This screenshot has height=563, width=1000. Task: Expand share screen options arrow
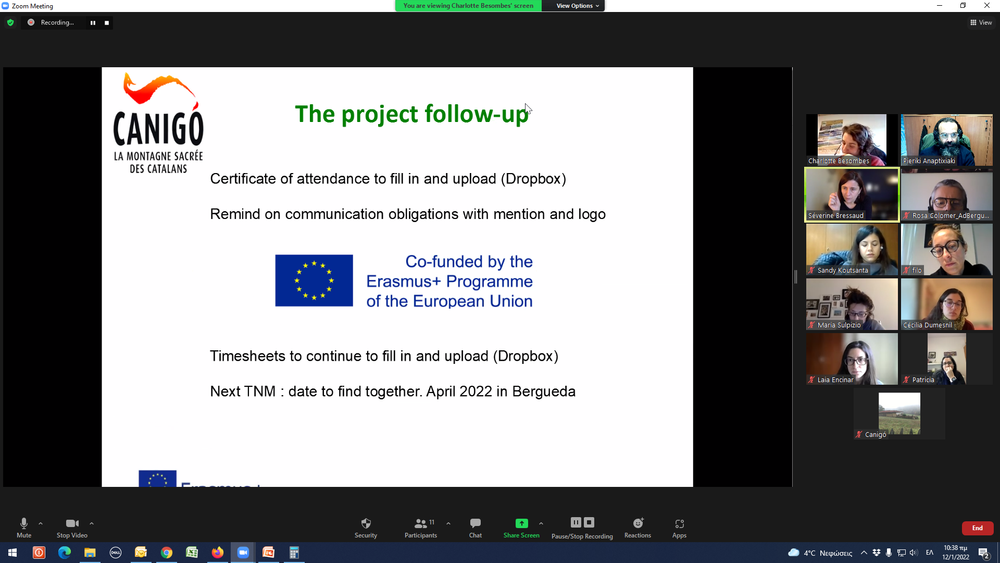pyautogui.click(x=541, y=523)
